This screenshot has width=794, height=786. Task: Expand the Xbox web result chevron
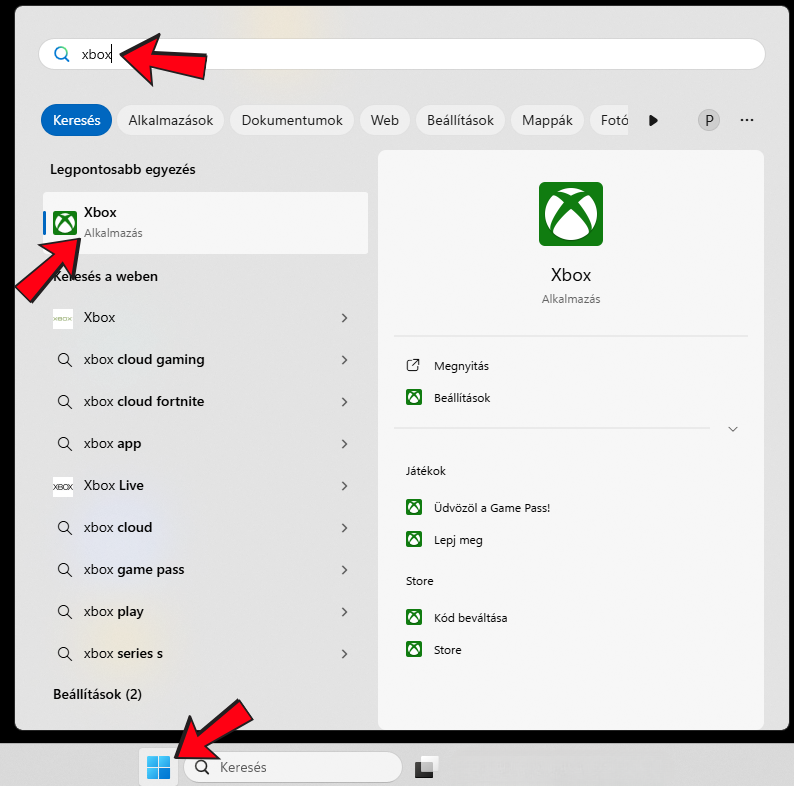(x=344, y=318)
